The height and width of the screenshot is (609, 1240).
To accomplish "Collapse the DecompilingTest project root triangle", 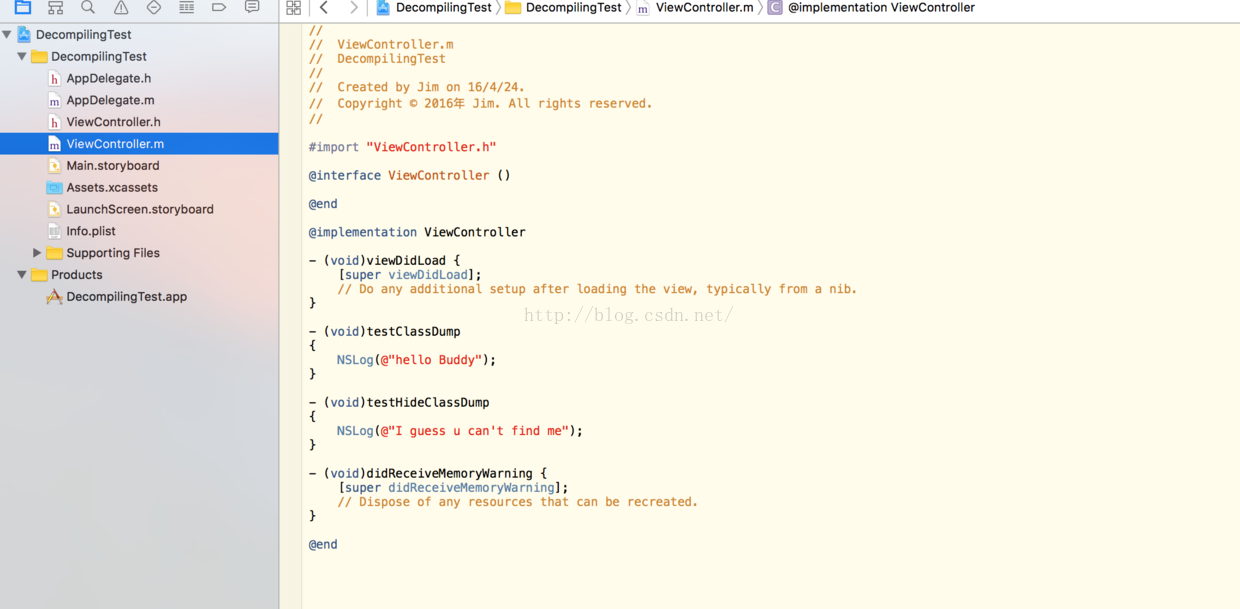I will 7,34.
